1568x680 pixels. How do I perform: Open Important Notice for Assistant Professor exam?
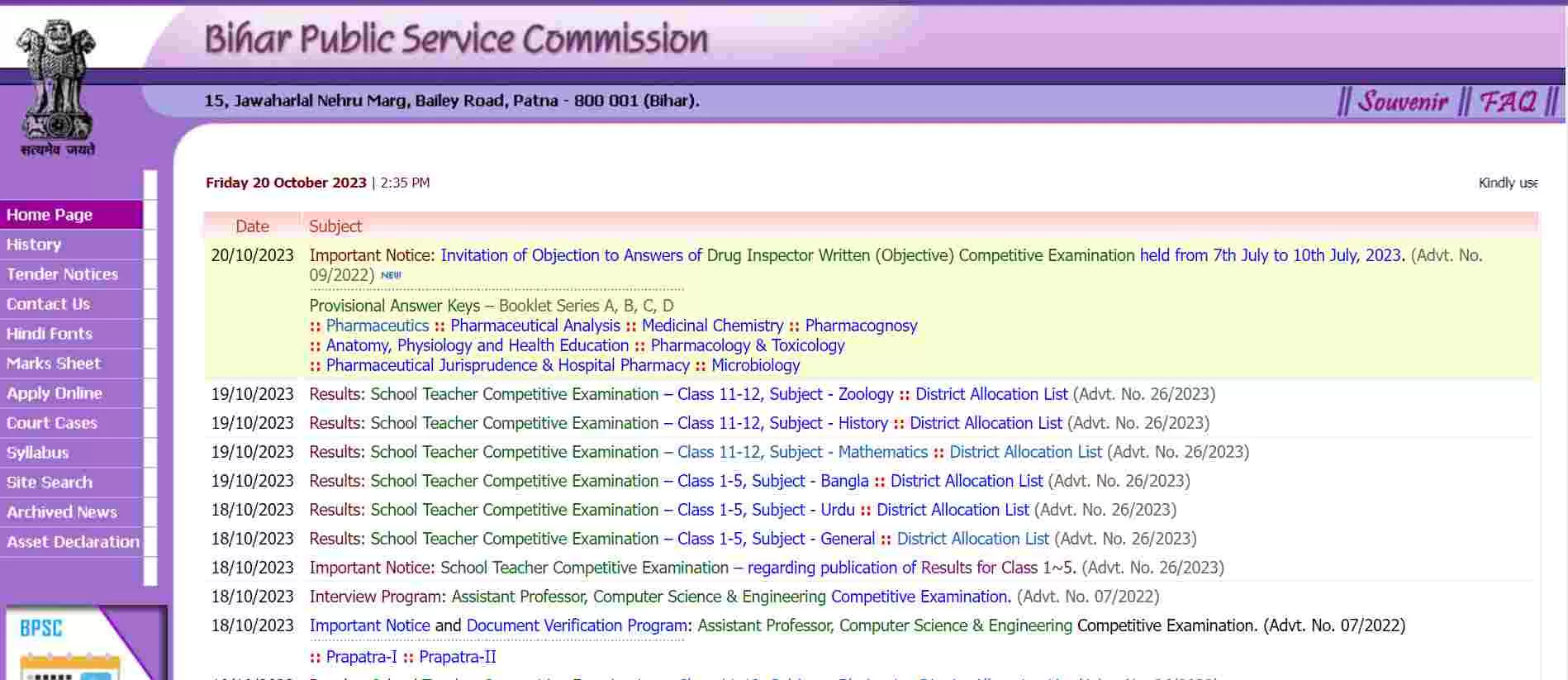pyautogui.click(x=369, y=625)
